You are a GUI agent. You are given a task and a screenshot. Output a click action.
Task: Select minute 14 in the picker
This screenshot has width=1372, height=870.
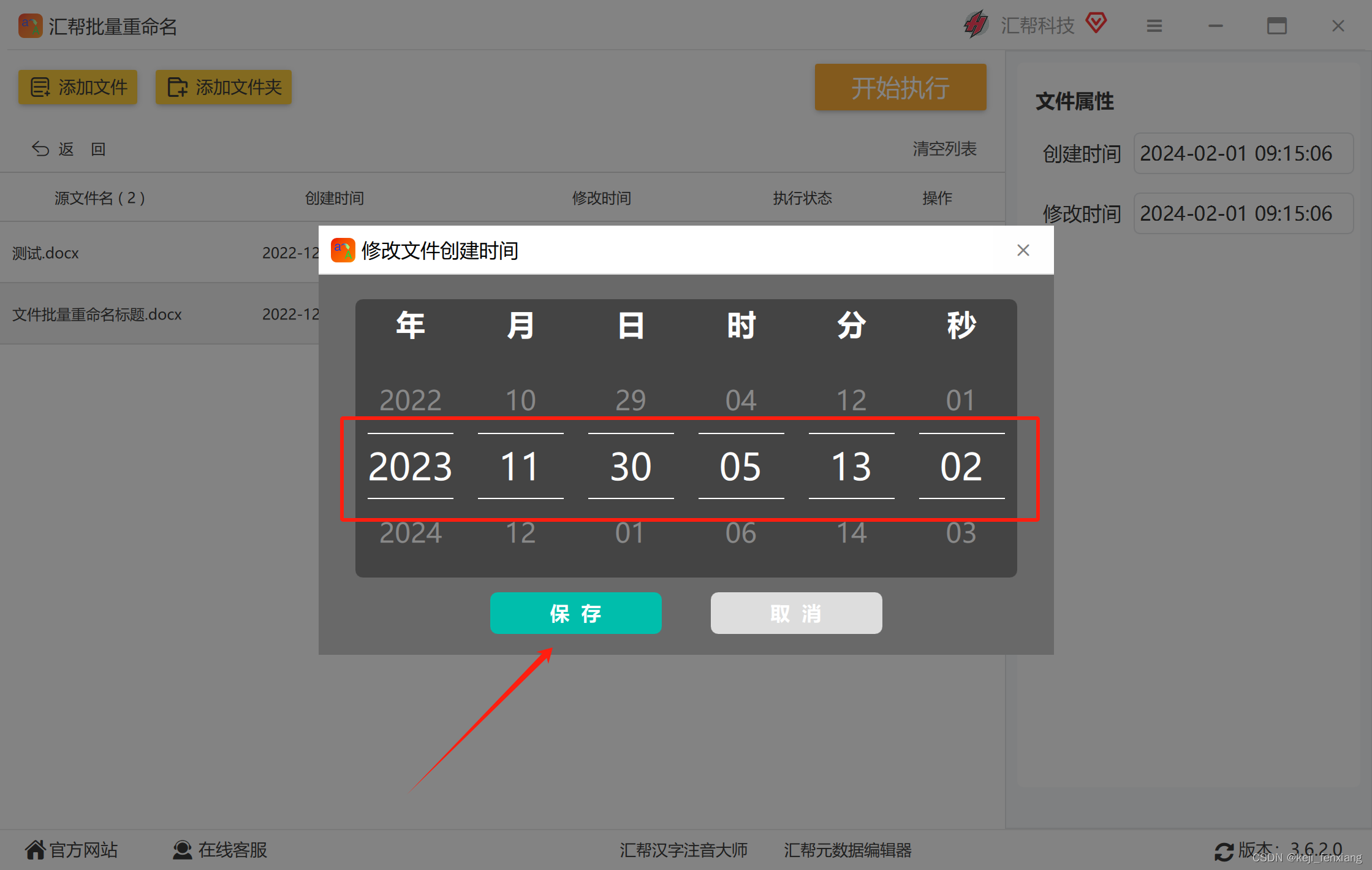(x=851, y=532)
